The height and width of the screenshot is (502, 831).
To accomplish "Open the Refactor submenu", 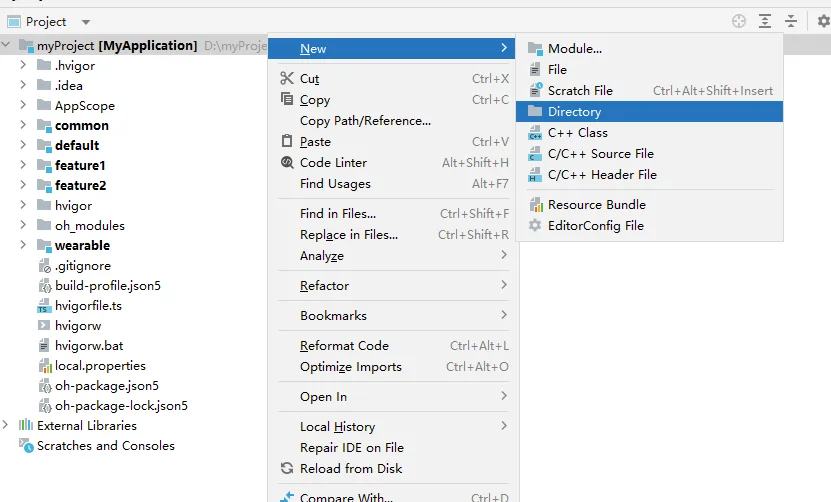I will coord(393,286).
